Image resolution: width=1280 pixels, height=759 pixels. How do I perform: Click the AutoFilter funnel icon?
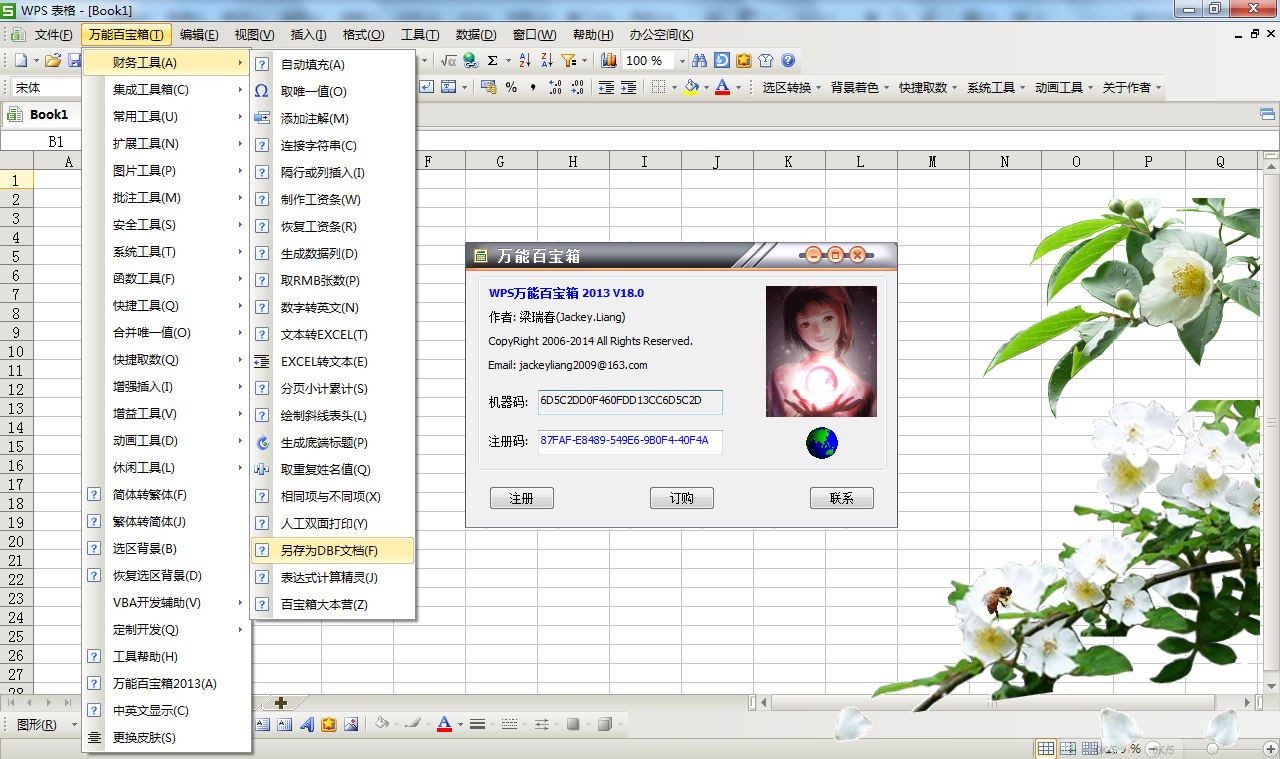coord(570,61)
